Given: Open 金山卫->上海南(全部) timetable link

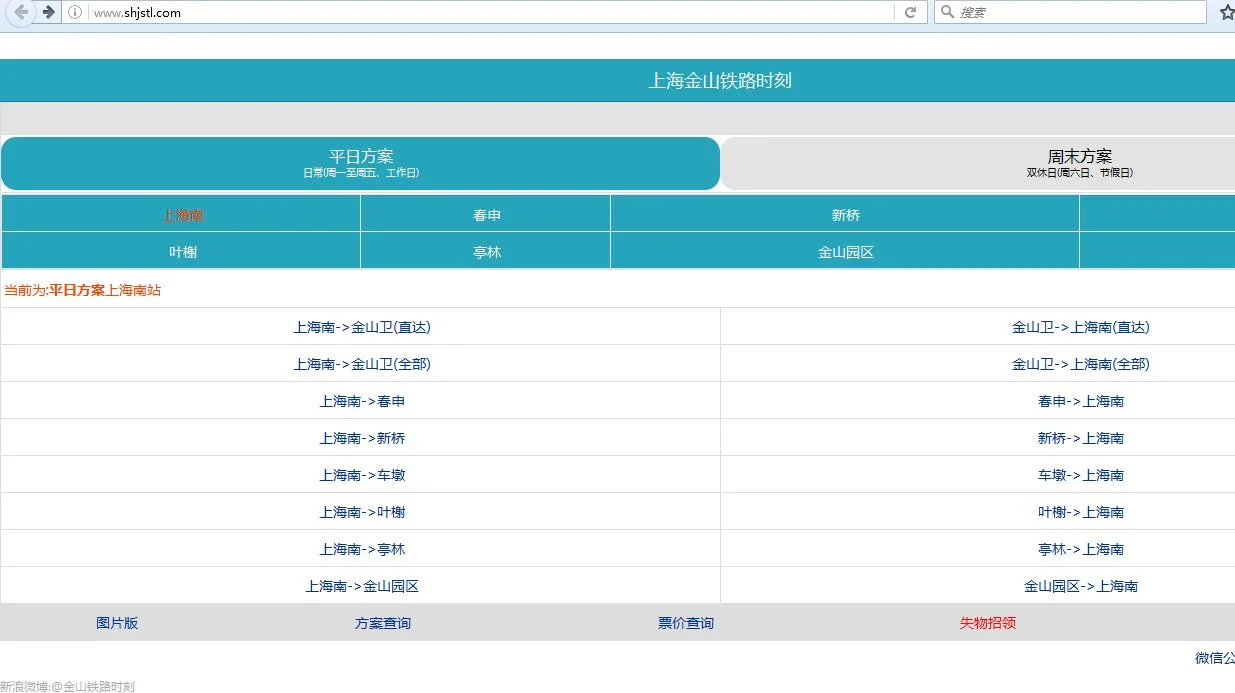Looking at the screenshot, I should point(1080,364).
